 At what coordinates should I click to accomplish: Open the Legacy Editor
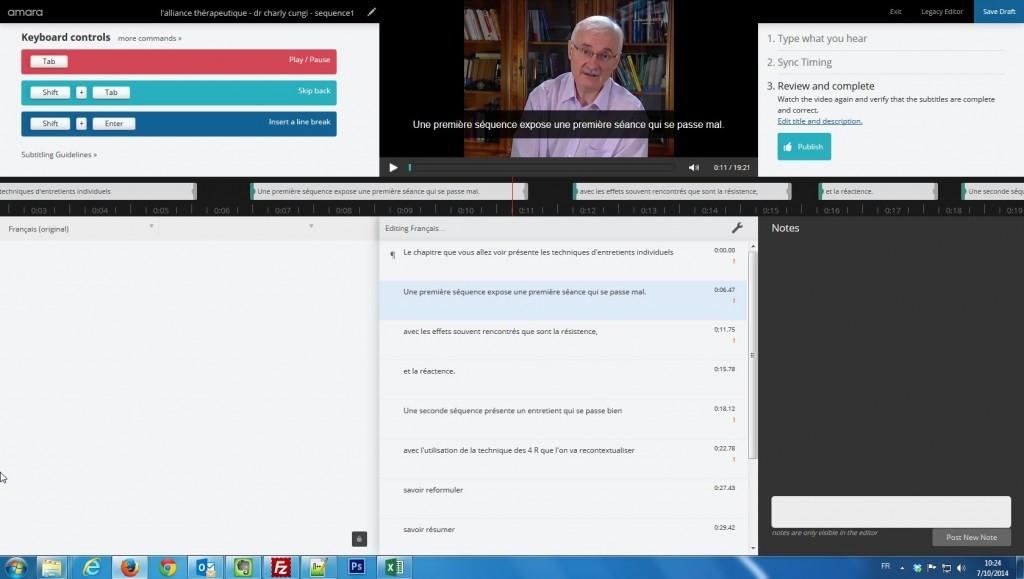click(942, 12)
